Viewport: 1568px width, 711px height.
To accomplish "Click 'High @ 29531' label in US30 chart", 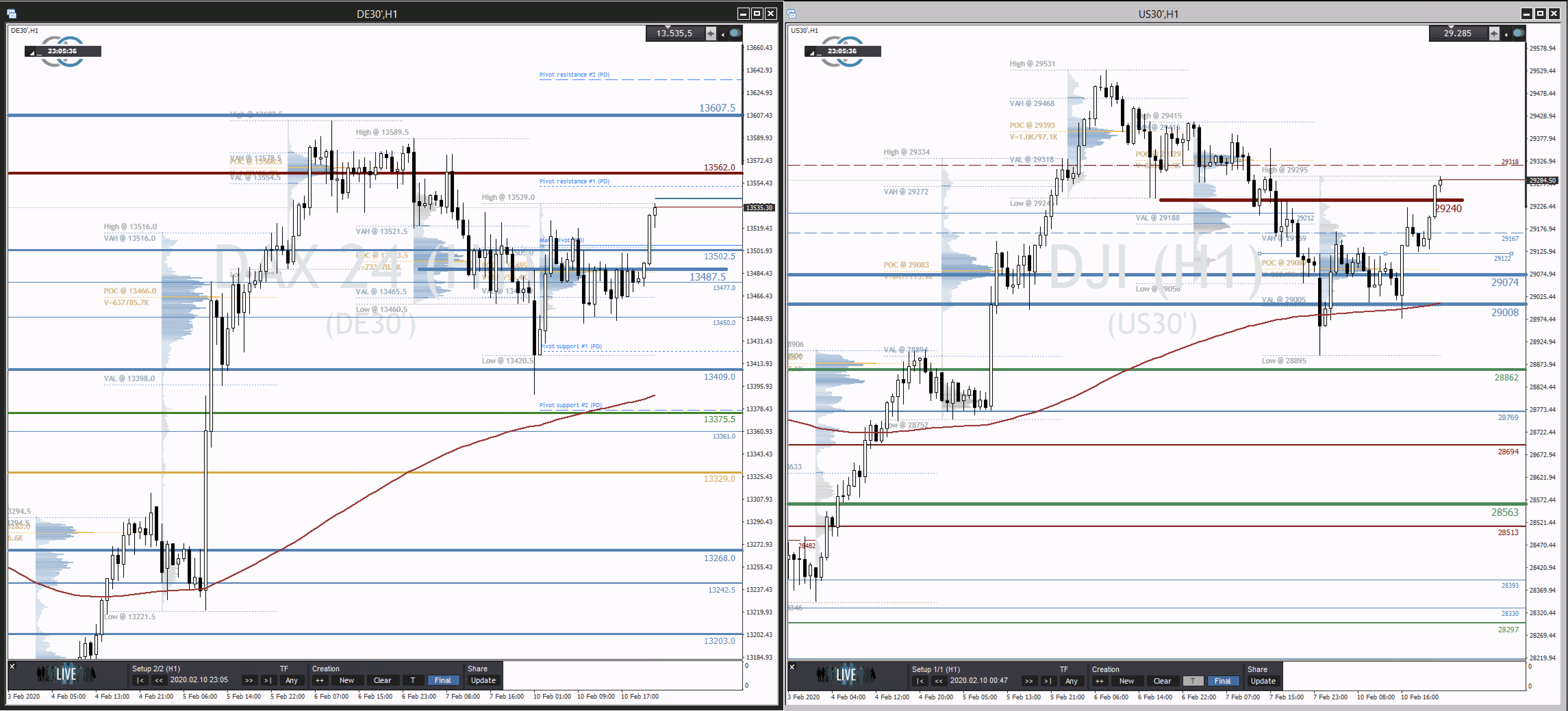I will 1032,64.
